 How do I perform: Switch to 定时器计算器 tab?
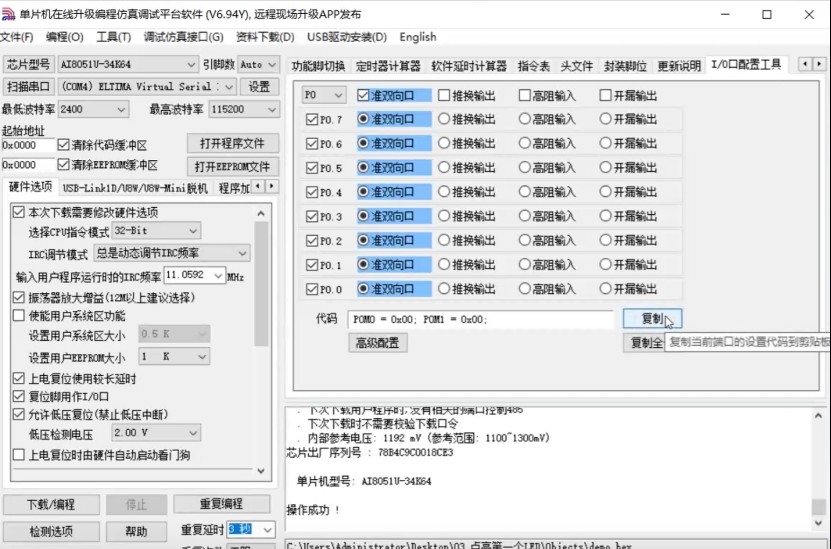pyautogui.click(x=388, y=66)
